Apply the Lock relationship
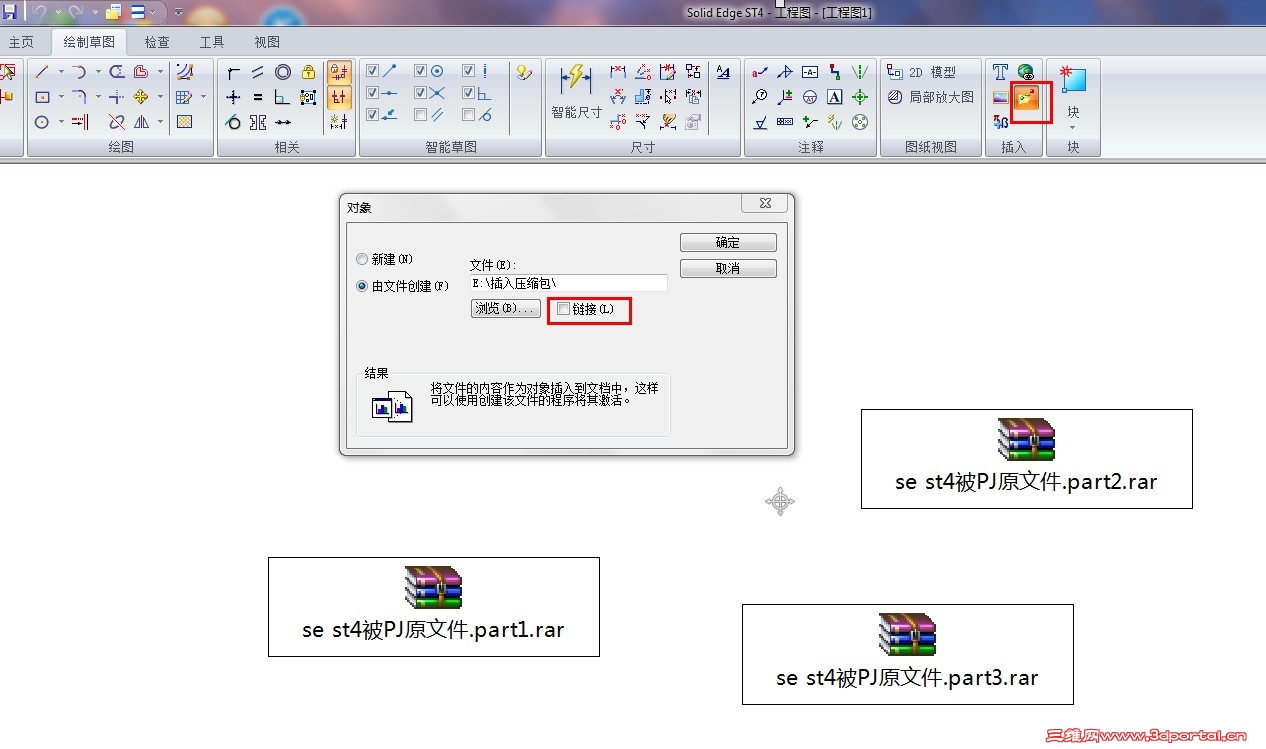This screenshot has height=749, width=1266. [308, 72]
